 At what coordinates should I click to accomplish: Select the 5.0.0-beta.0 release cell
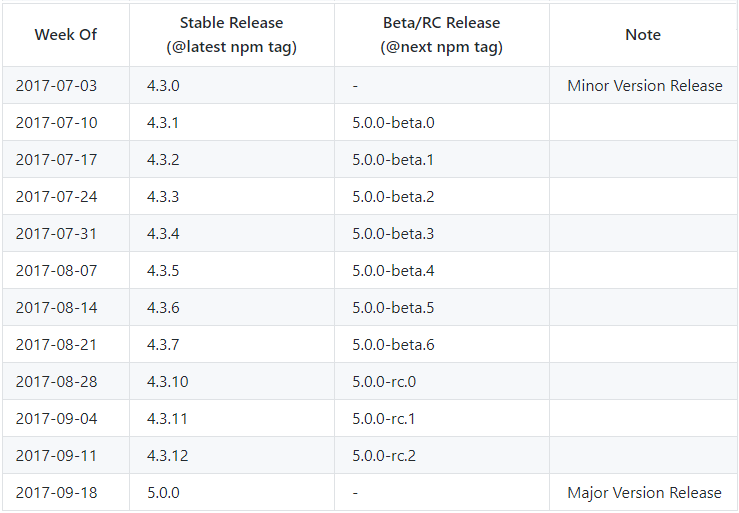[x=393, y=123]
